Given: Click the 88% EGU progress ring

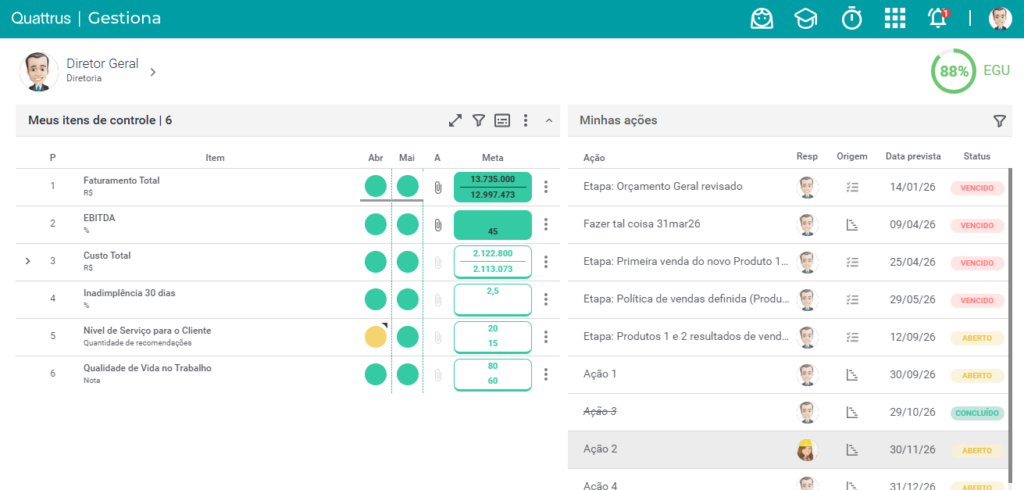Looking at the screenshot, I should click(x=954, y=71).
